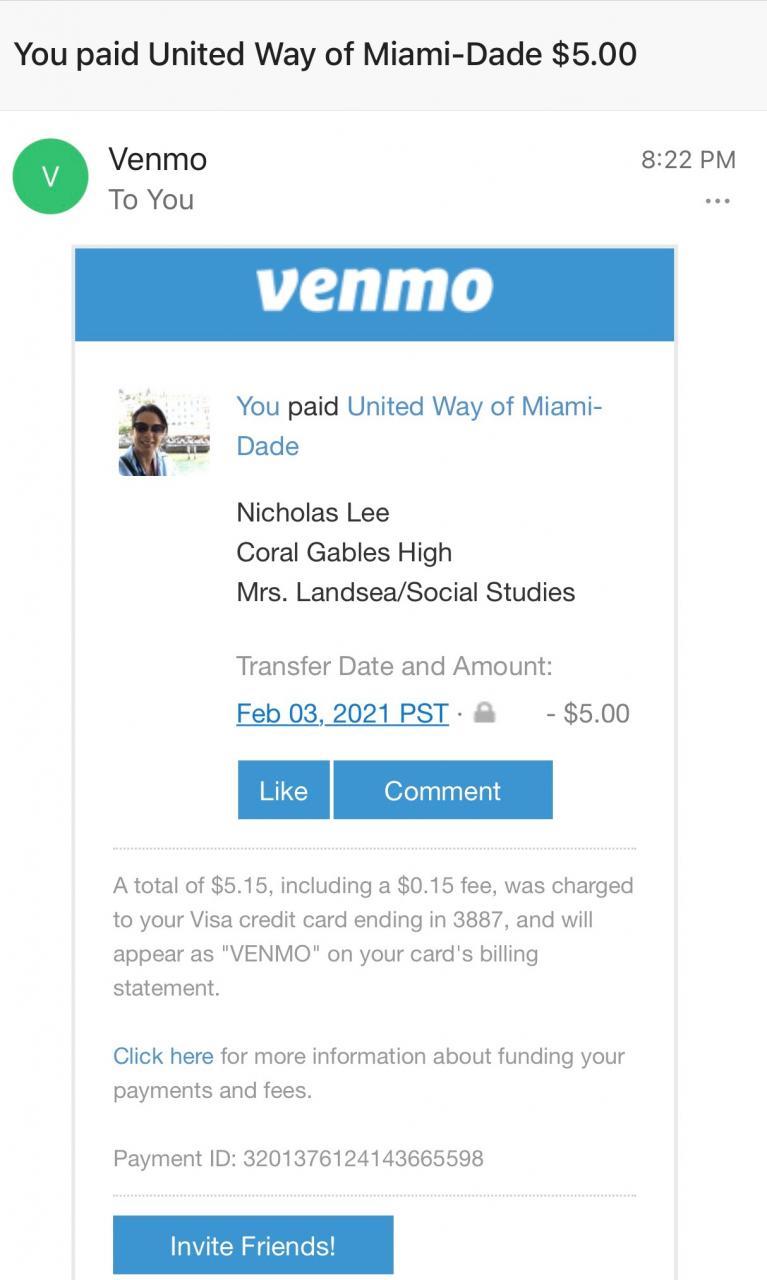Viewport: 767px width, 1280px height.
Task: Tap the - $5.00 transfer amount
Action: [588, 714]
